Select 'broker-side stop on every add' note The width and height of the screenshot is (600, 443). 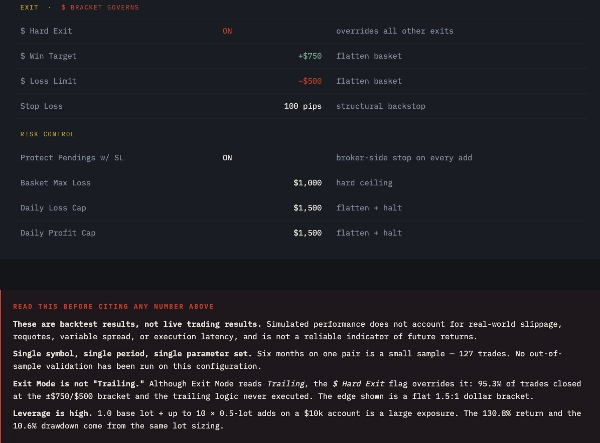[404, 158]
